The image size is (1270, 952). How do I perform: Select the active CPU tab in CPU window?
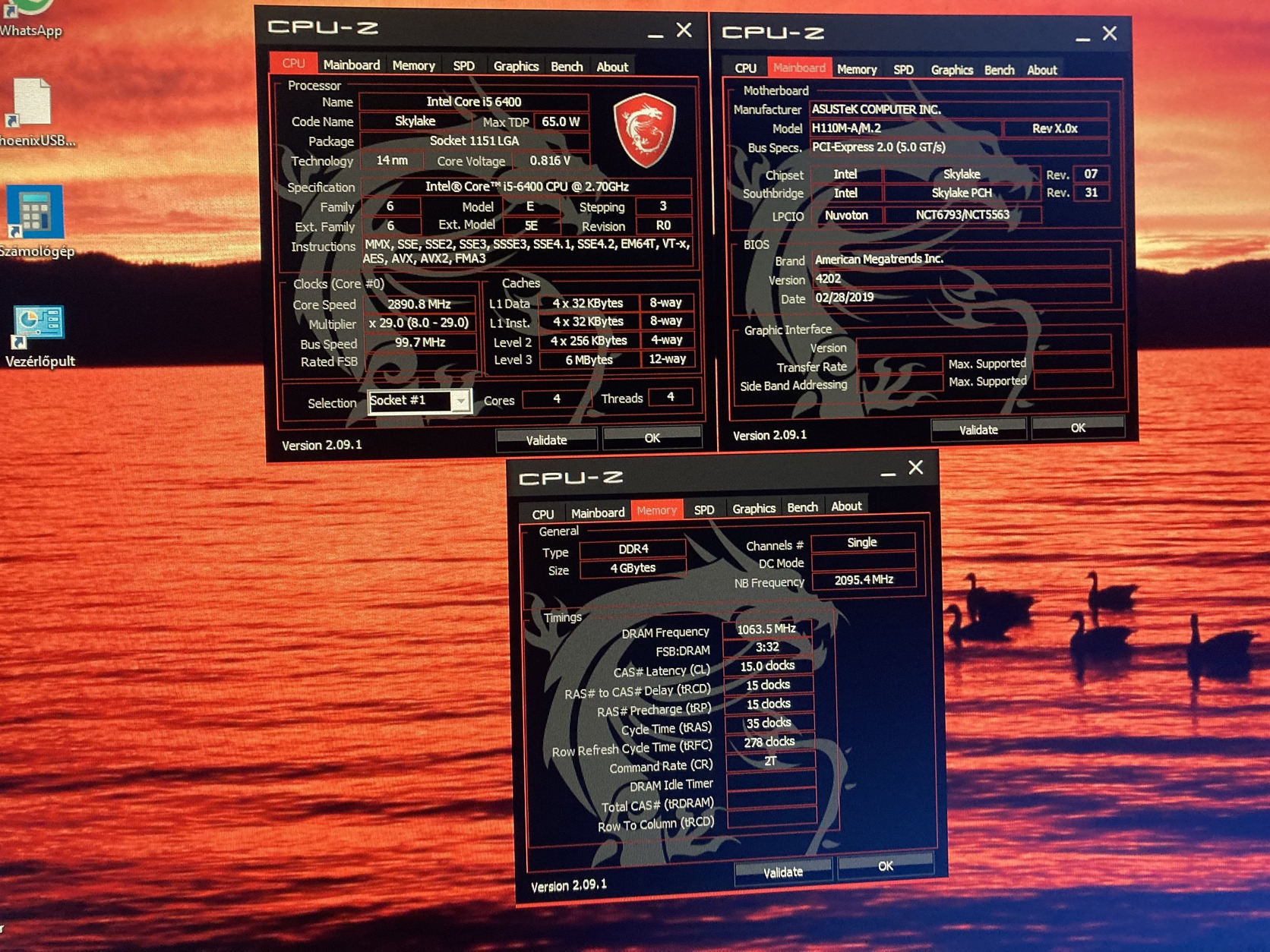point(293,64)
